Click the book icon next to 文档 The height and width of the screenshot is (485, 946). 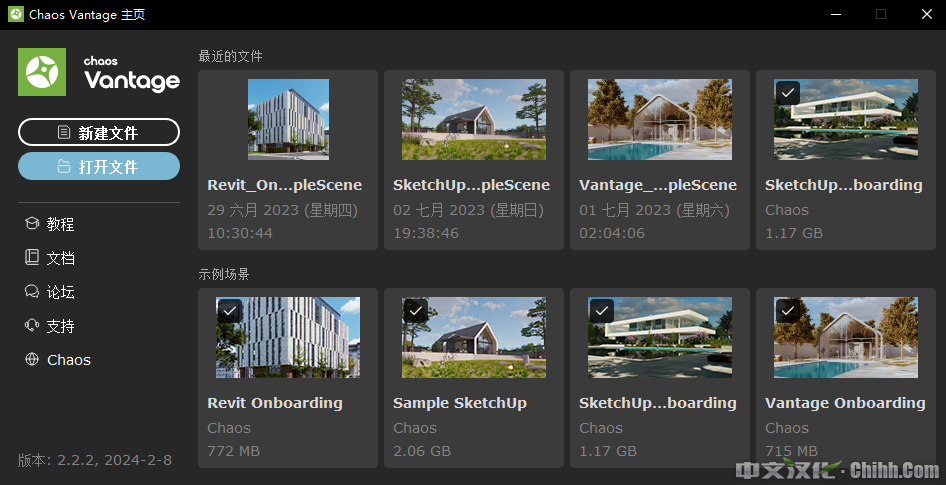[x=32, y=258]
